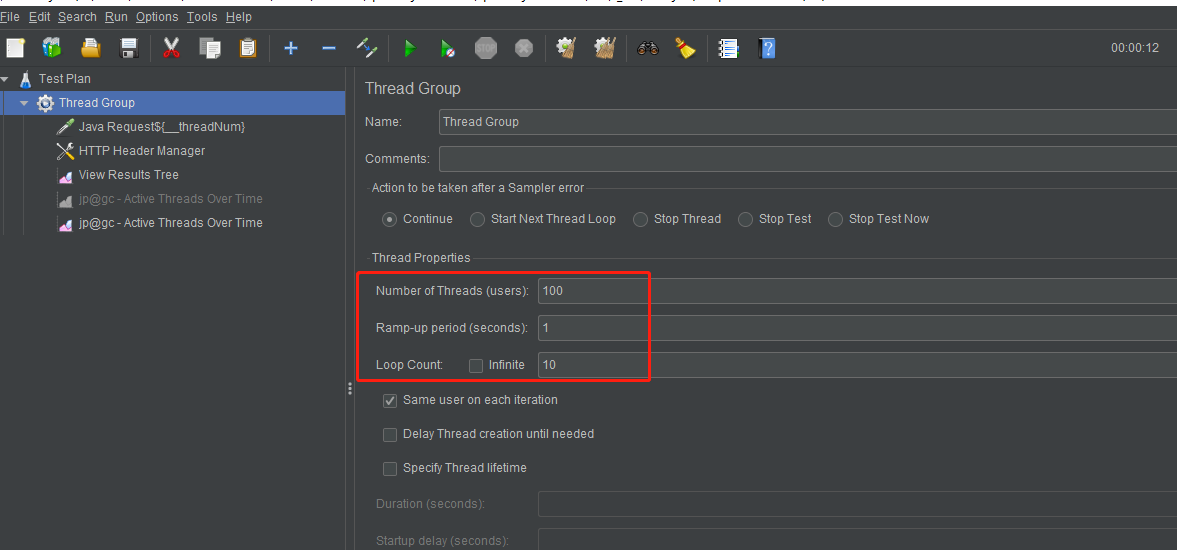
Task: Select the Stop Thread radio button
Action: [x=640, y=219]
